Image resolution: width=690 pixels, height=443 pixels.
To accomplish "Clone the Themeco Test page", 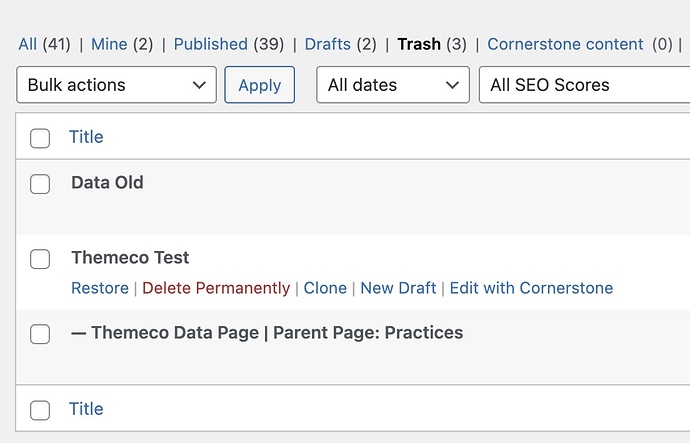I will pos(325,288).
